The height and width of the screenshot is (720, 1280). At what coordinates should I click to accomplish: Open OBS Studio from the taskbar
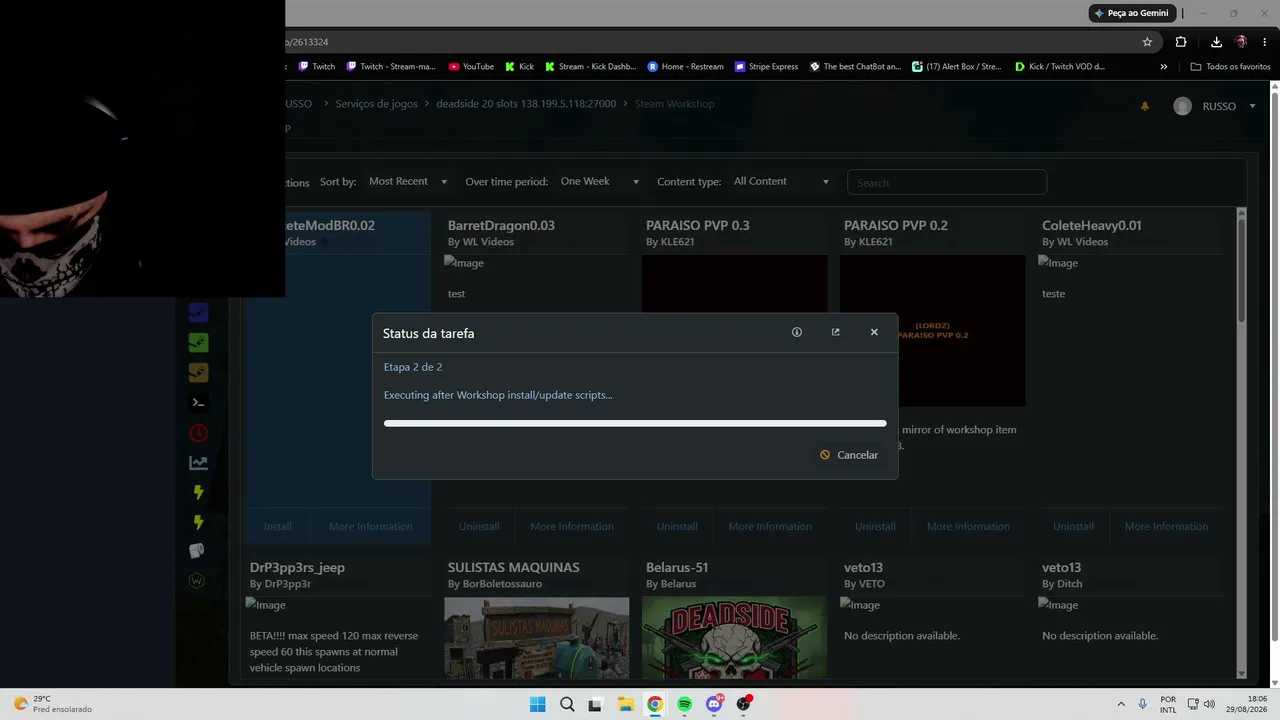743,704
